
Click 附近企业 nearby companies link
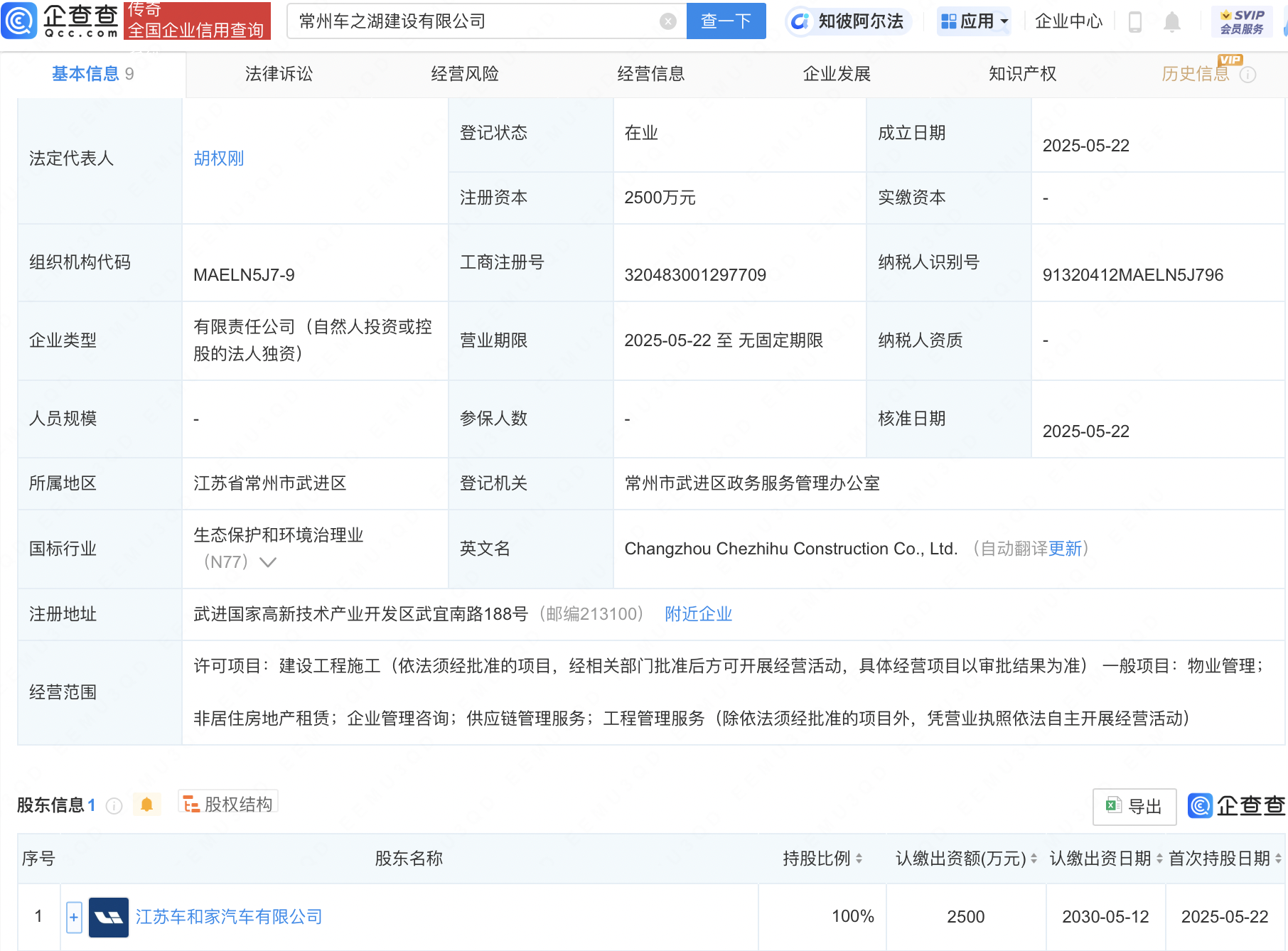tap(698, 614)
